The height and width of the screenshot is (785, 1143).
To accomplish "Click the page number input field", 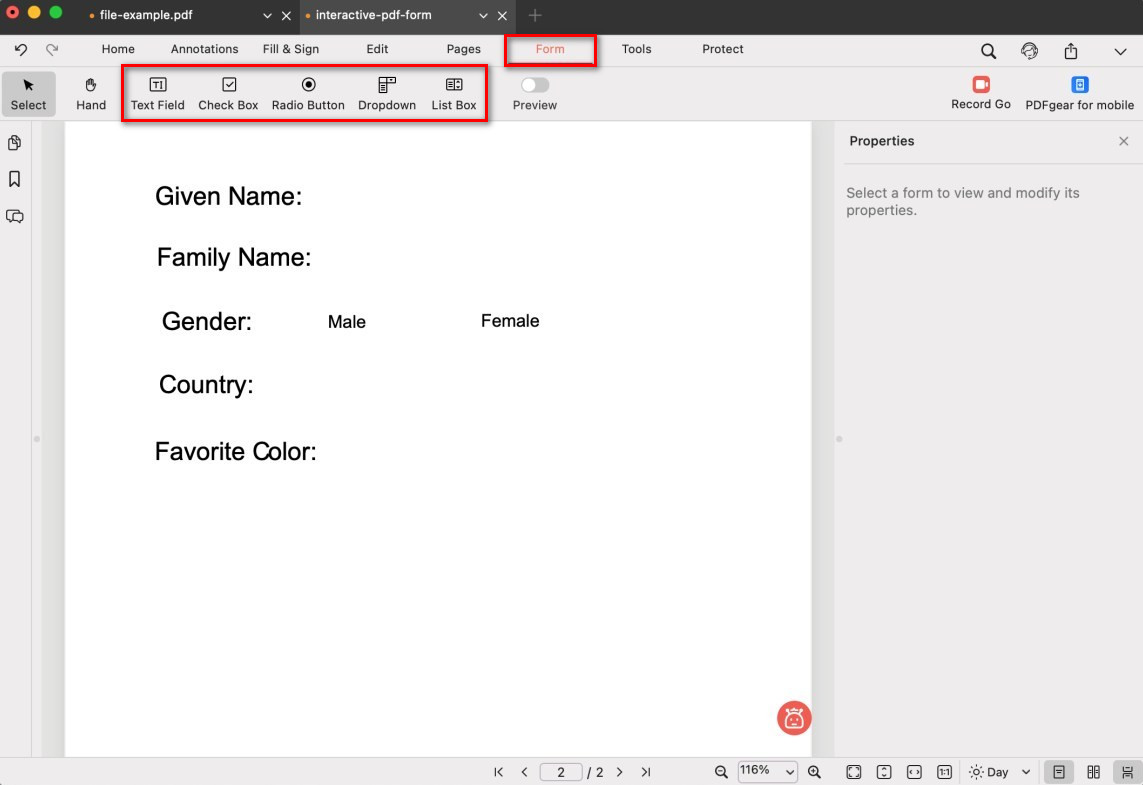I will click(561, 772).
